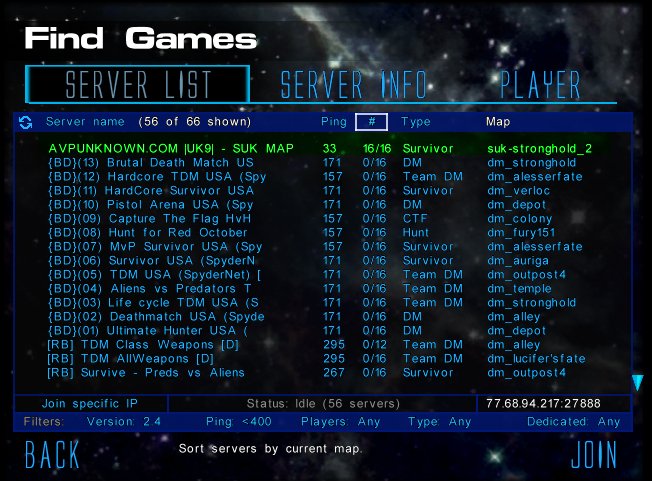Click the Join button
The image size is (652, 481).
tap(594, 454)
